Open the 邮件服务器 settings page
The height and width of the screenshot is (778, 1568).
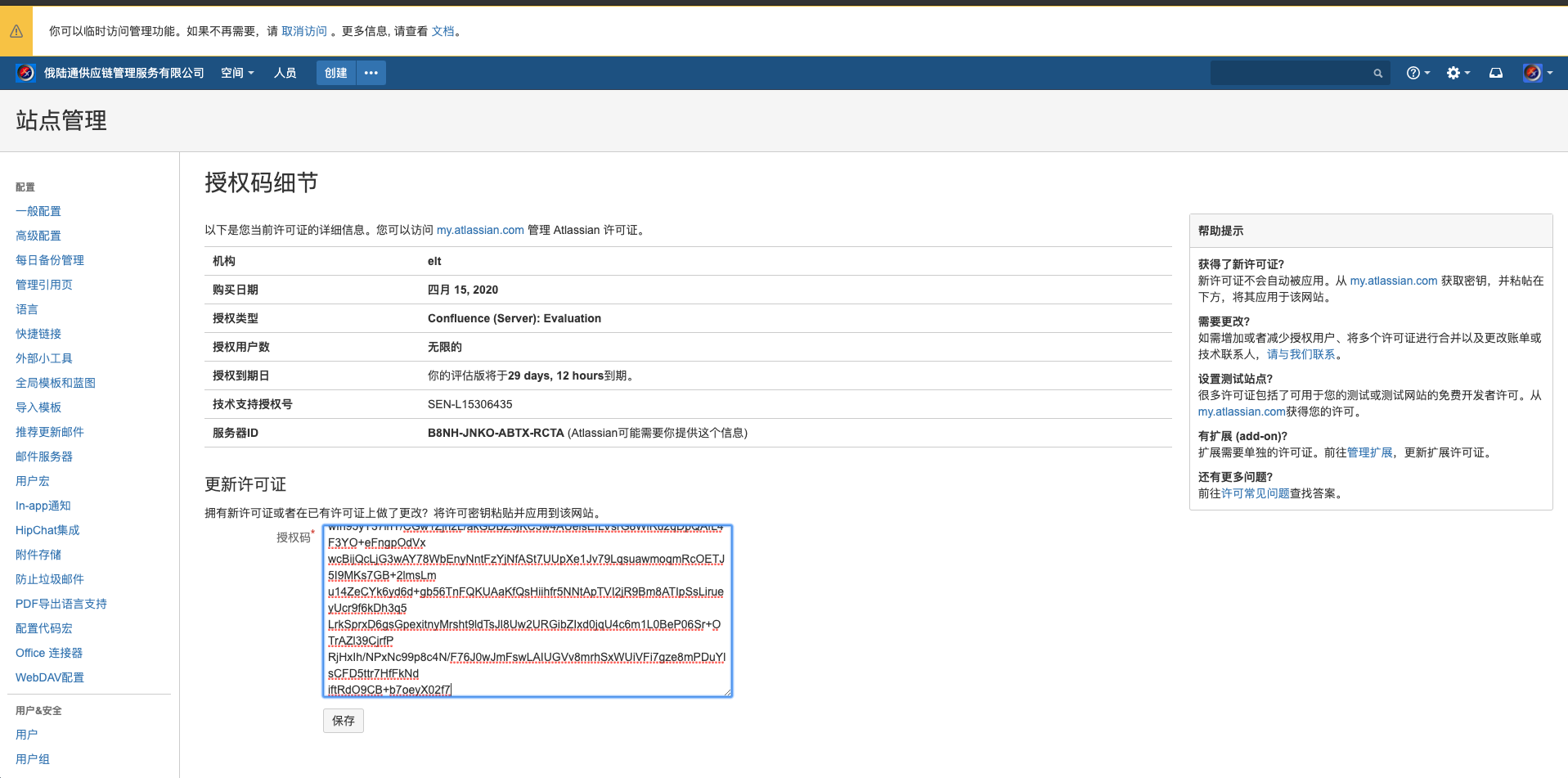point(44,456)
